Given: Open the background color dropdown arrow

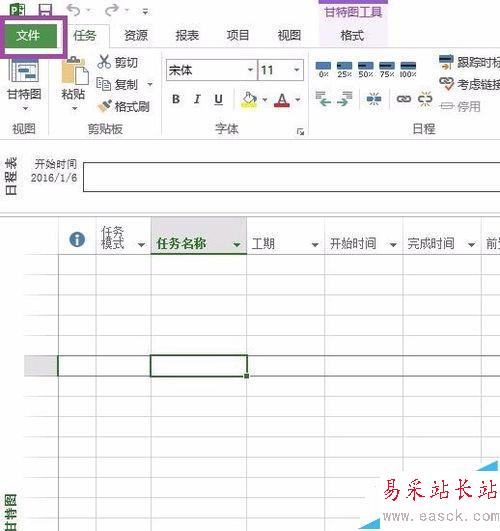Looking at the screenshot, I should [x=265, y=100].
